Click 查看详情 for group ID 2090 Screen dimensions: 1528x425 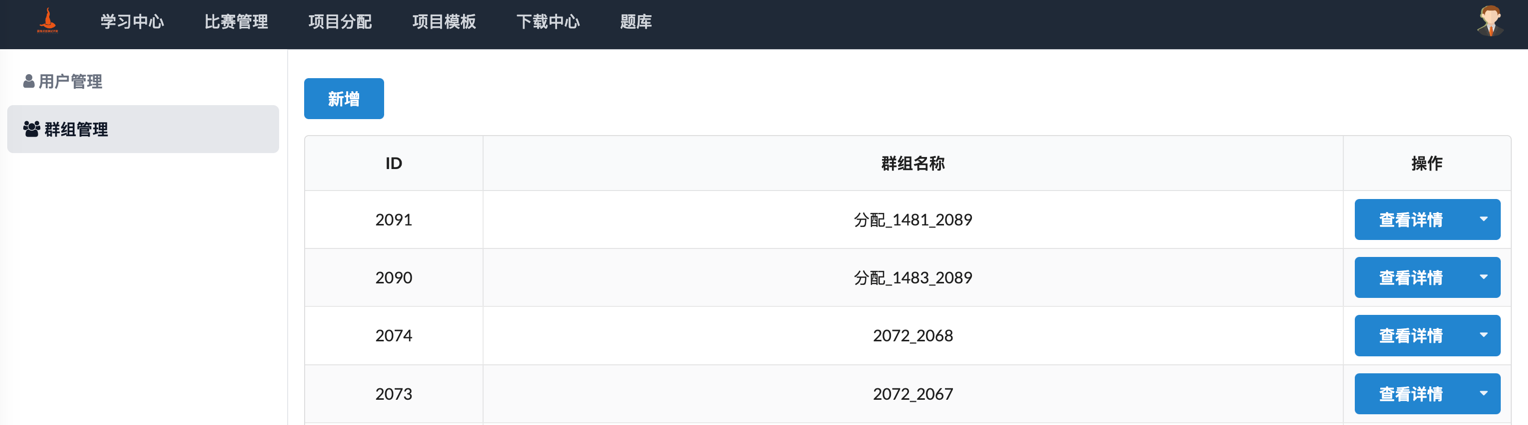tap(1410, 278)
